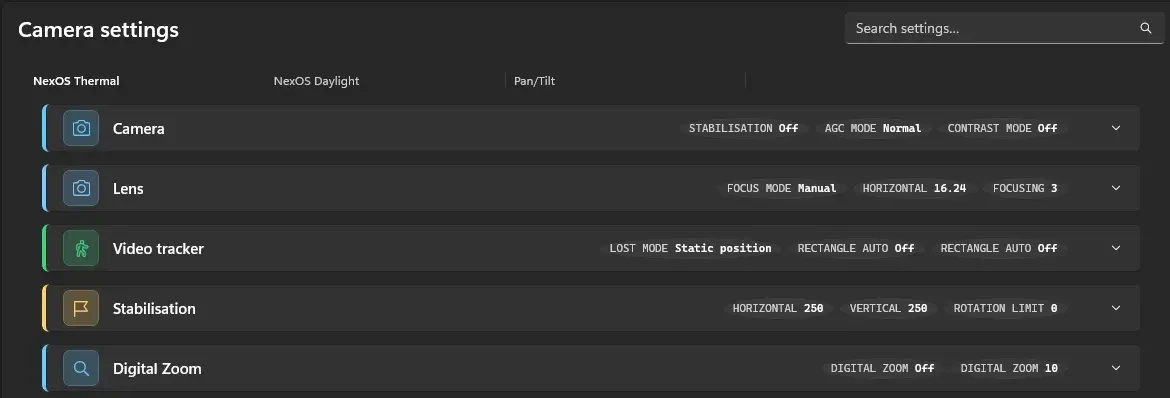The image size is (1170, 398).
Task: Expand the Camera section chevron
Action: tap(1116, 128)
